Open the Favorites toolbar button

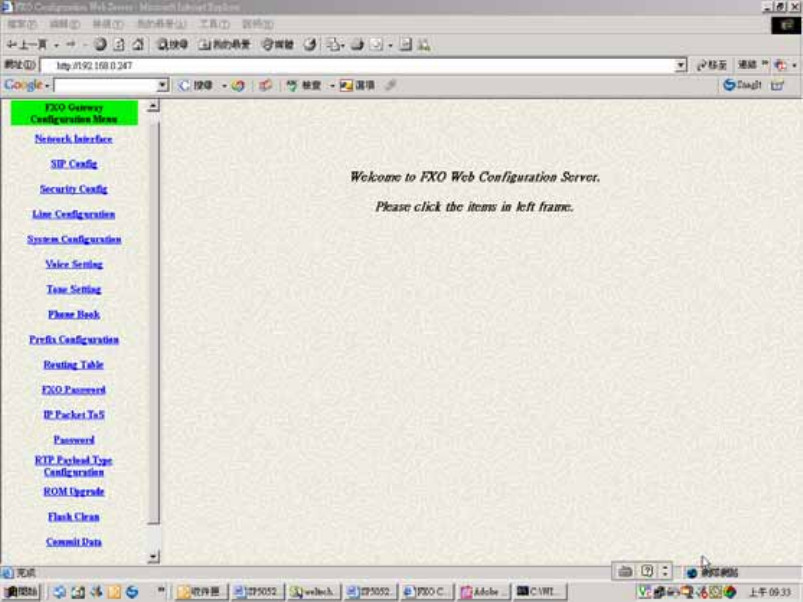224,45
